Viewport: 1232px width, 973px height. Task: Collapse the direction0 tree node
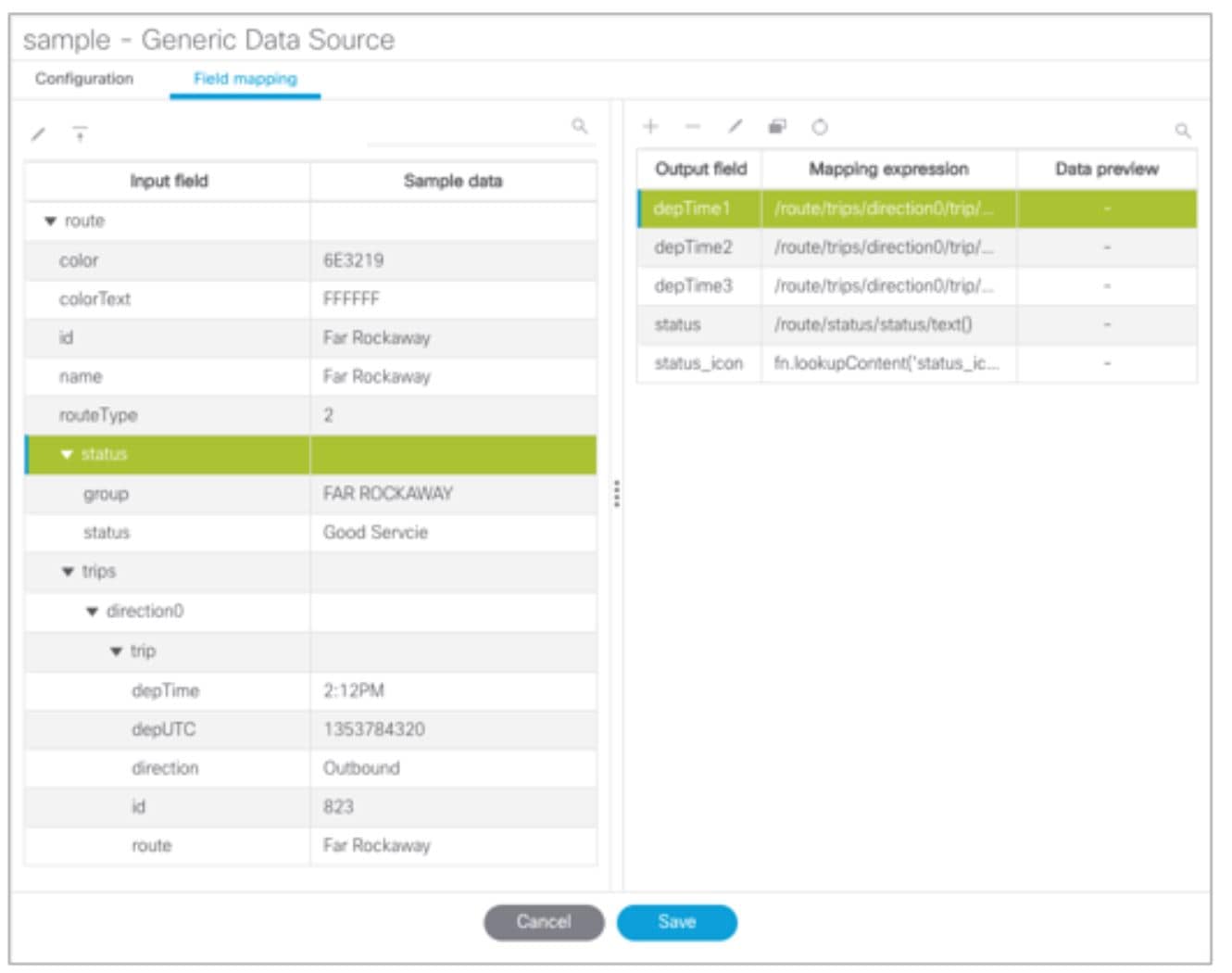coord(93,612)
